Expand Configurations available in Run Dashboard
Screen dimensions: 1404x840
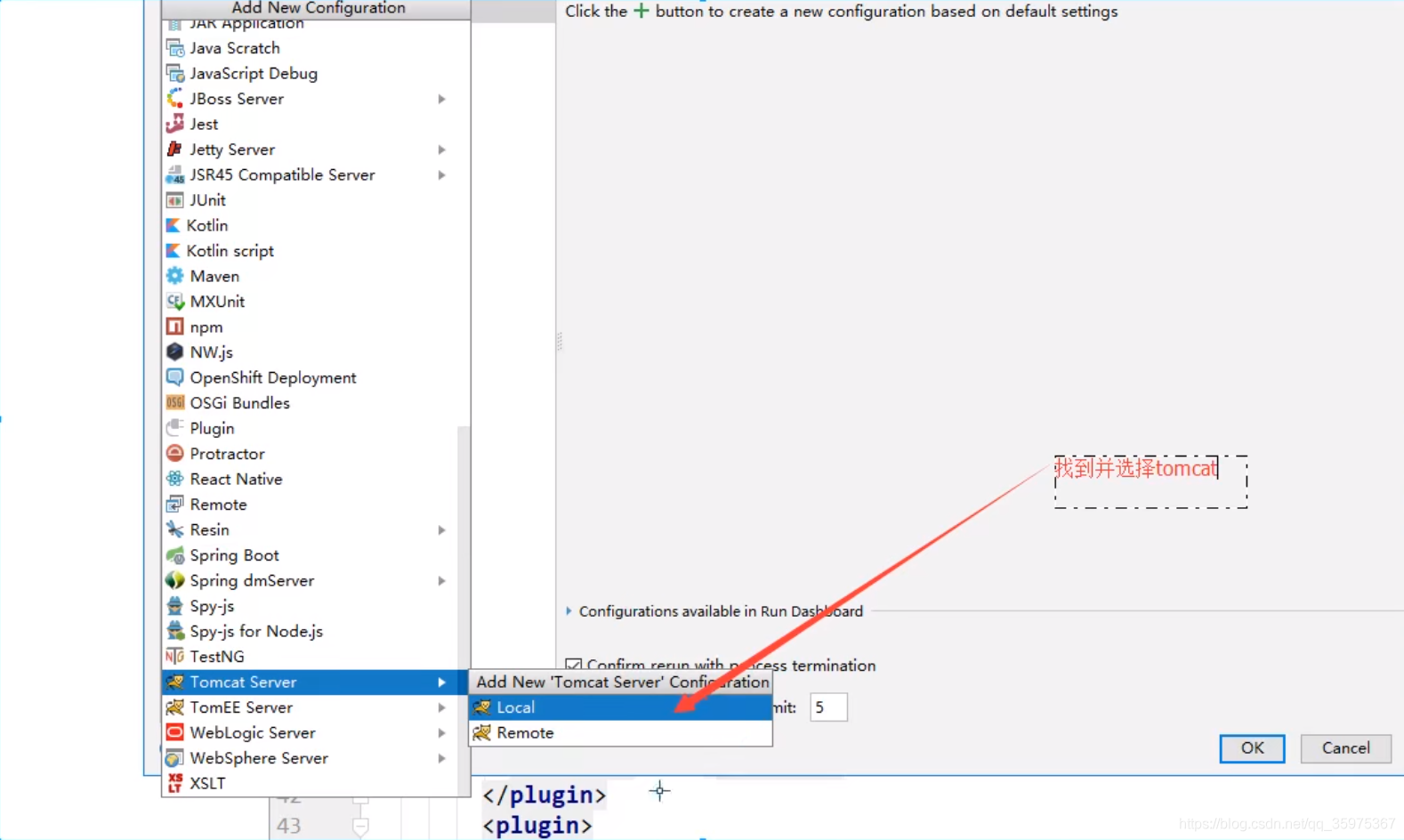coord(569,611)
